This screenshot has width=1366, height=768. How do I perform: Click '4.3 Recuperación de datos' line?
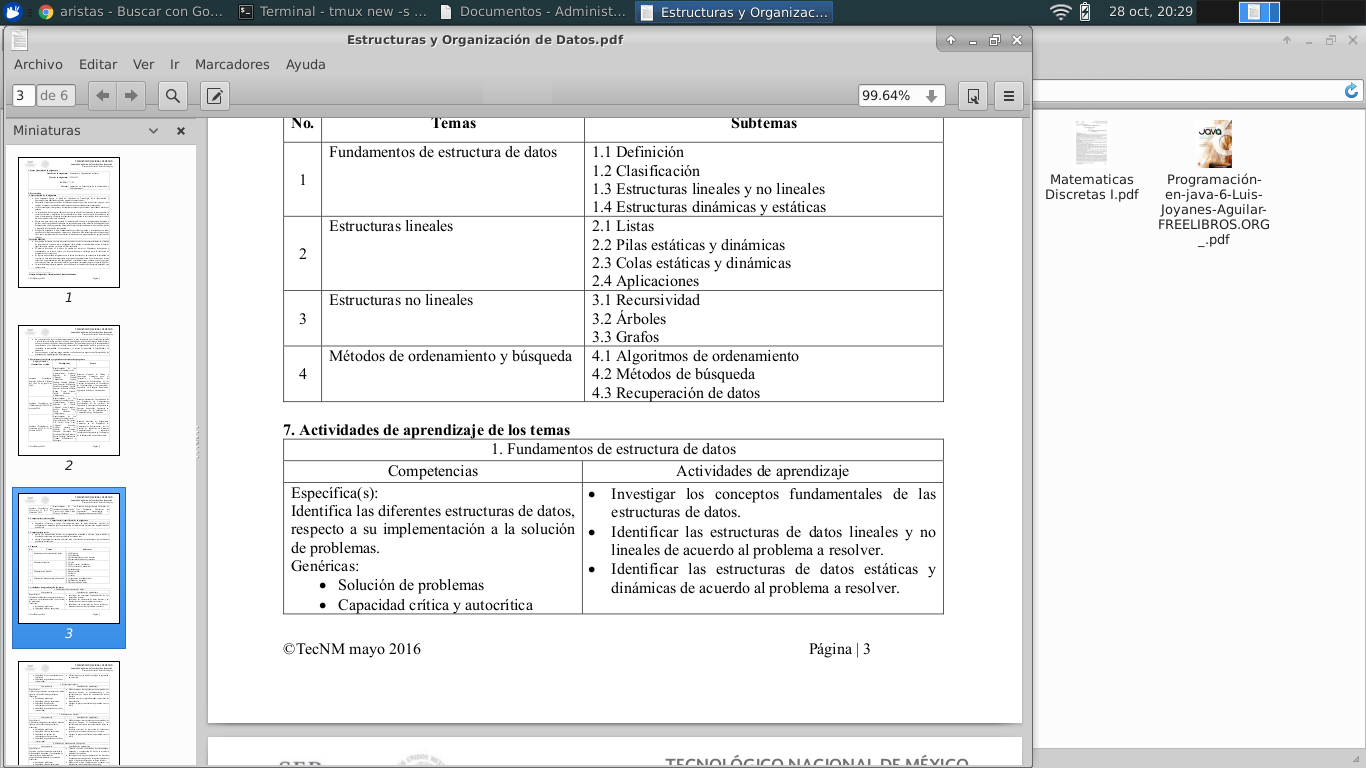tap(676, 393)
